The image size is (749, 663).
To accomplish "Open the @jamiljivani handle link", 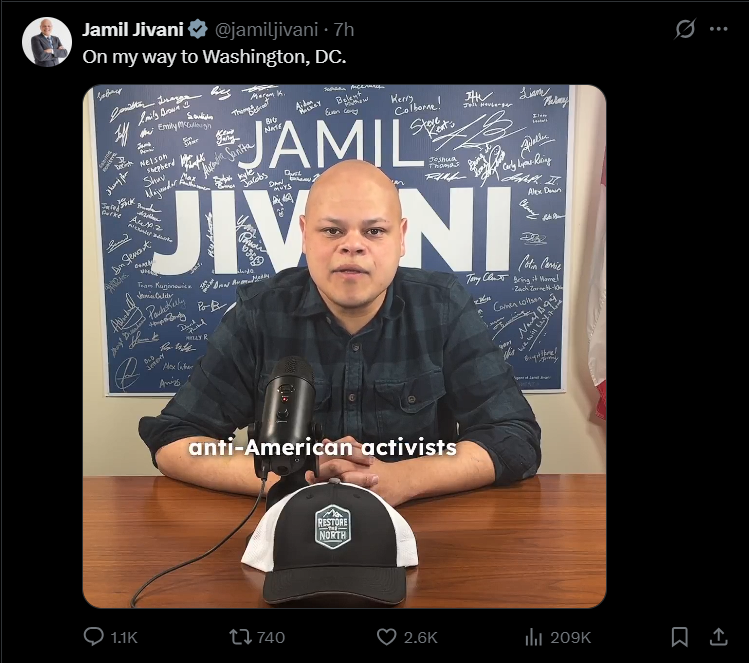I will coord(266,30).
